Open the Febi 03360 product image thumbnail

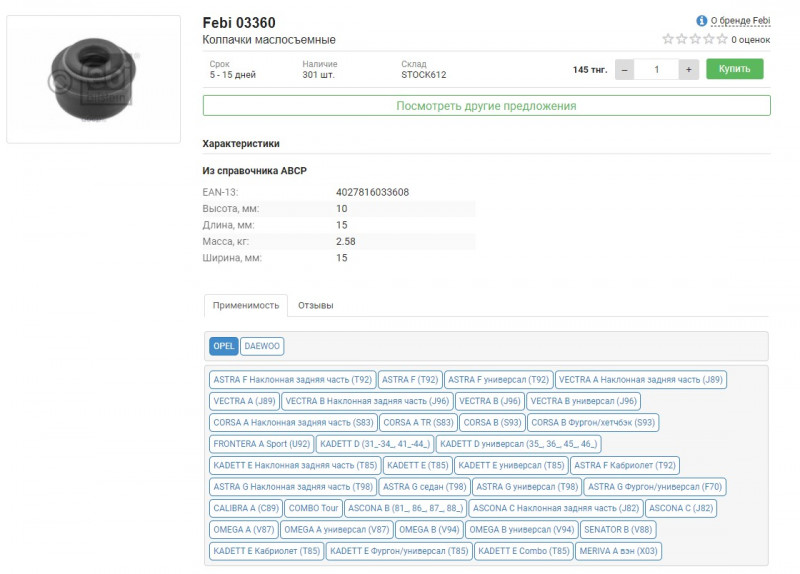(x=93, y=79)
